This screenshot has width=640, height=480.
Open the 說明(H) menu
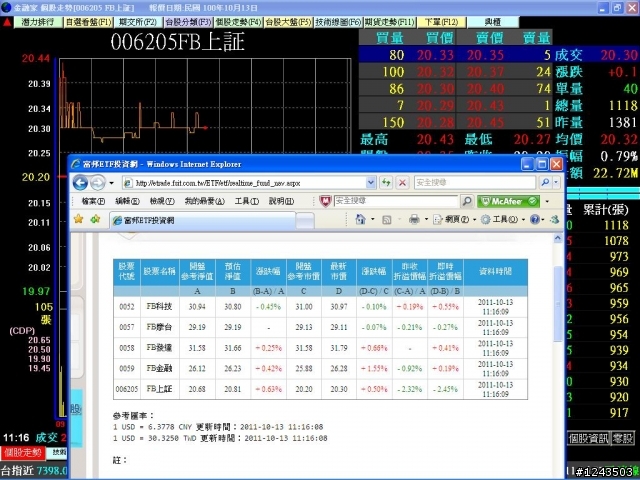[x=281, y=201]
